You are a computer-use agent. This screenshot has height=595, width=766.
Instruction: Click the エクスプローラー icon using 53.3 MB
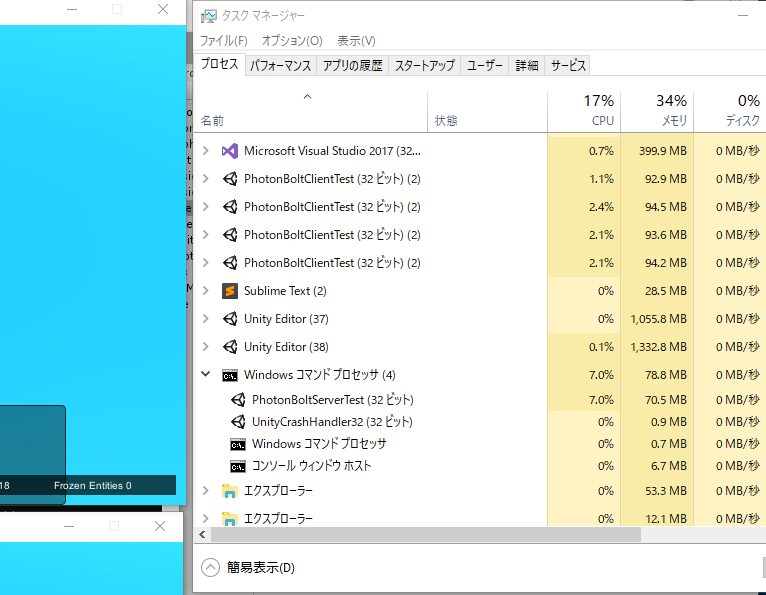[x=230, y=490]
